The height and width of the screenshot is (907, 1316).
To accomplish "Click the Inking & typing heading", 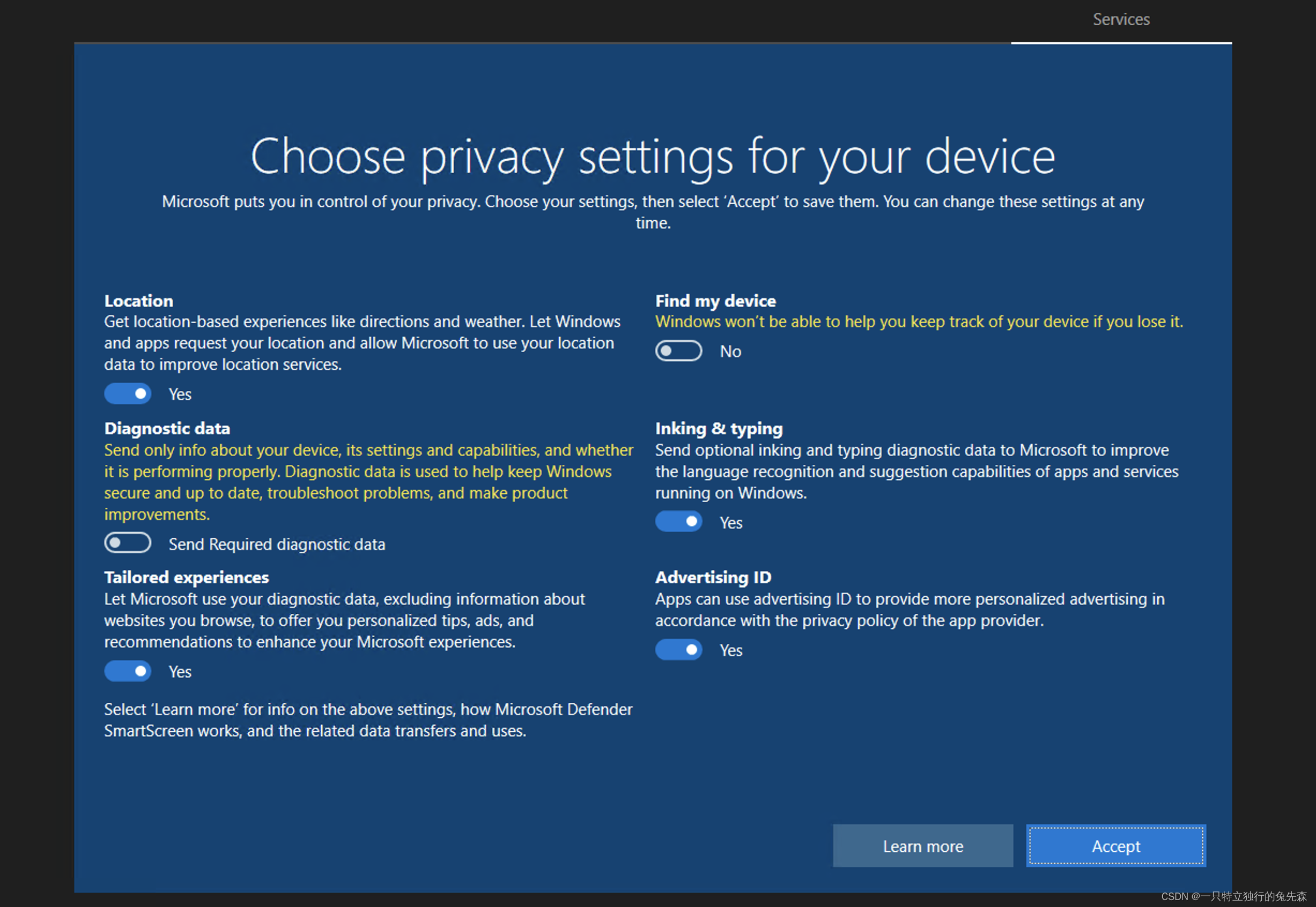I will pyautogui.click(x=719, y=428).
